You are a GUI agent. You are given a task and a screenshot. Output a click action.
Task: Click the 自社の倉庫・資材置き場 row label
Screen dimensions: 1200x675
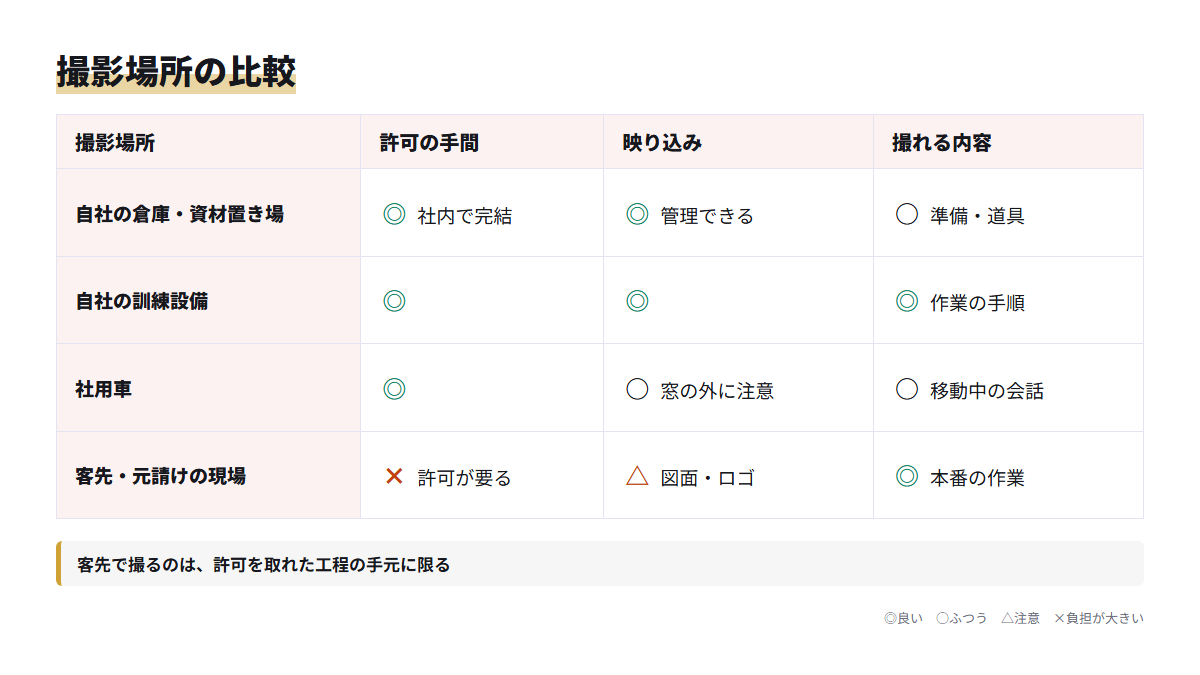(179, 214)
